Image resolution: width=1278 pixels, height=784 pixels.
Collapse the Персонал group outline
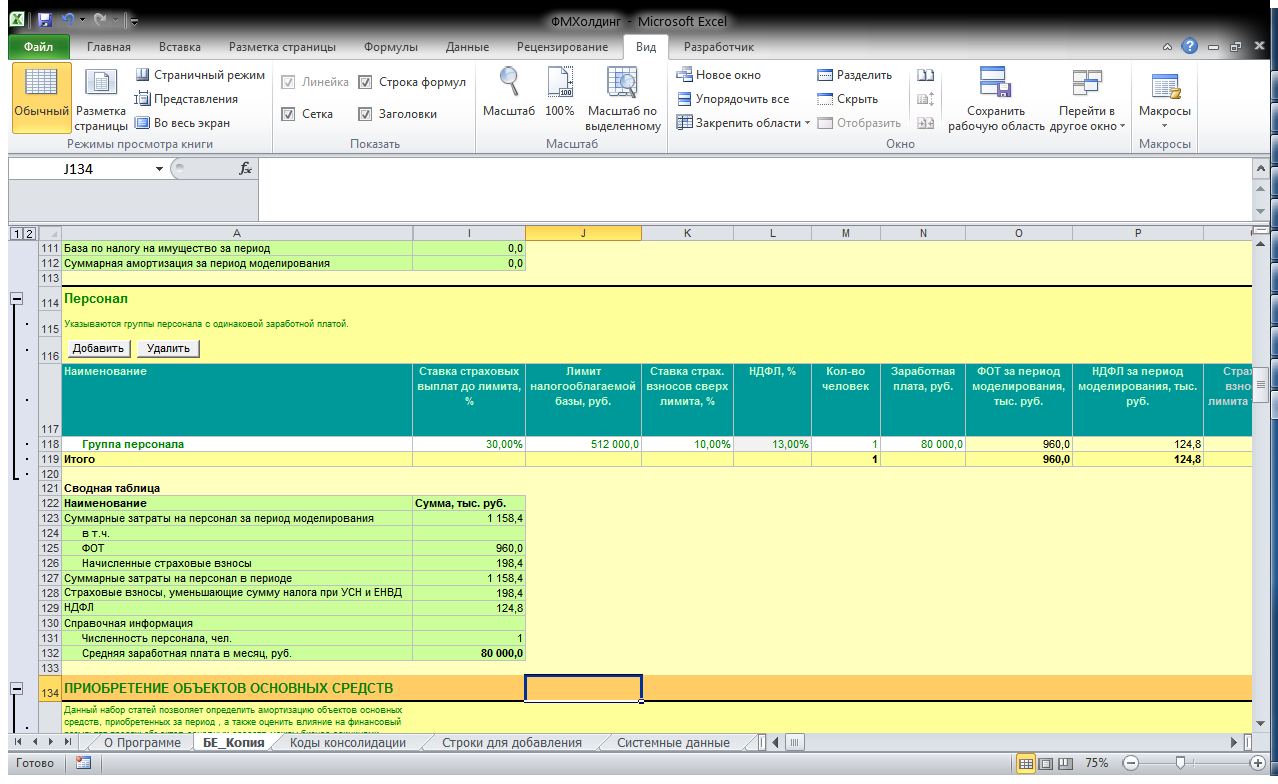pos(16,299)
